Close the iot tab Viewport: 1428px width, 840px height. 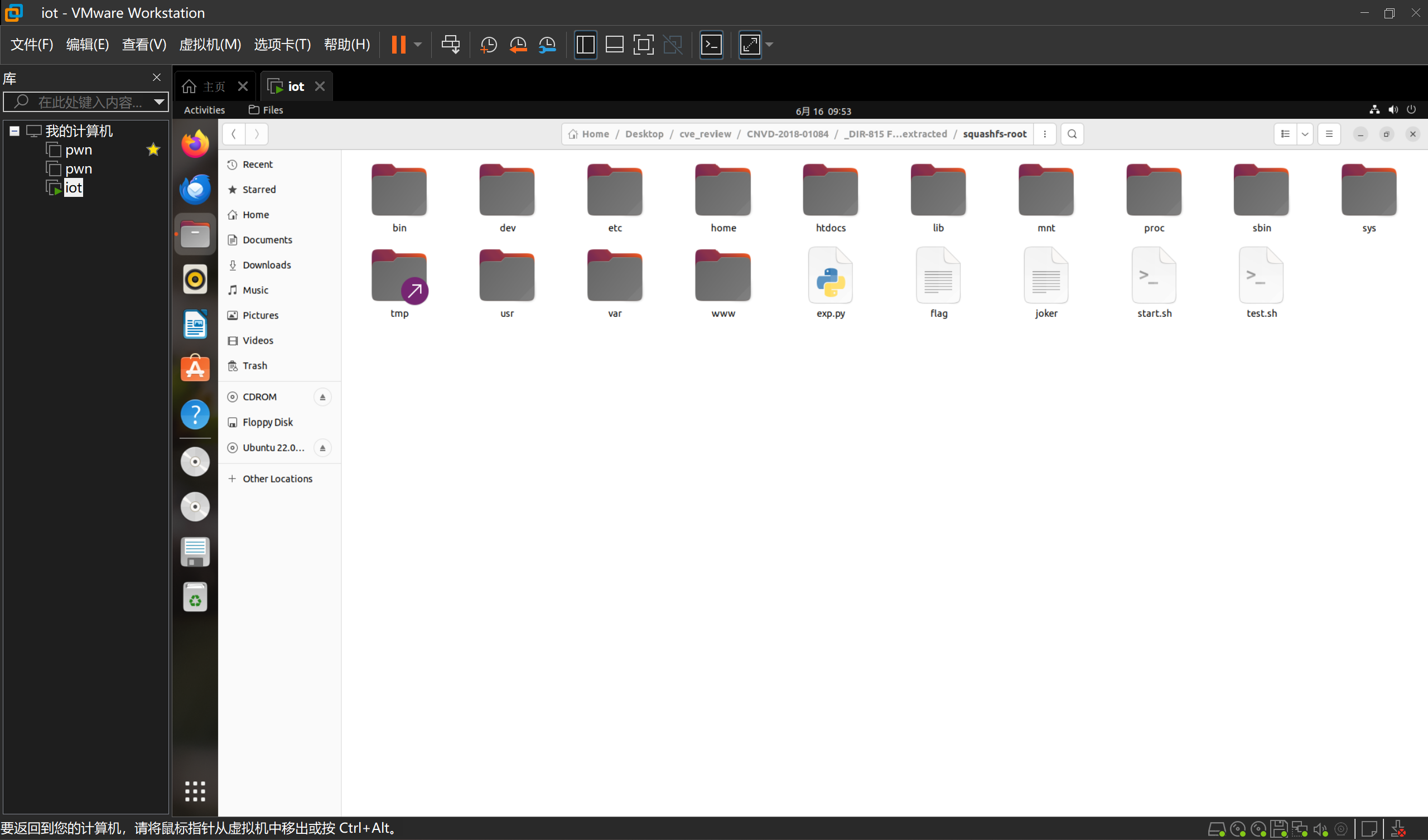click(x=320, y=86)
